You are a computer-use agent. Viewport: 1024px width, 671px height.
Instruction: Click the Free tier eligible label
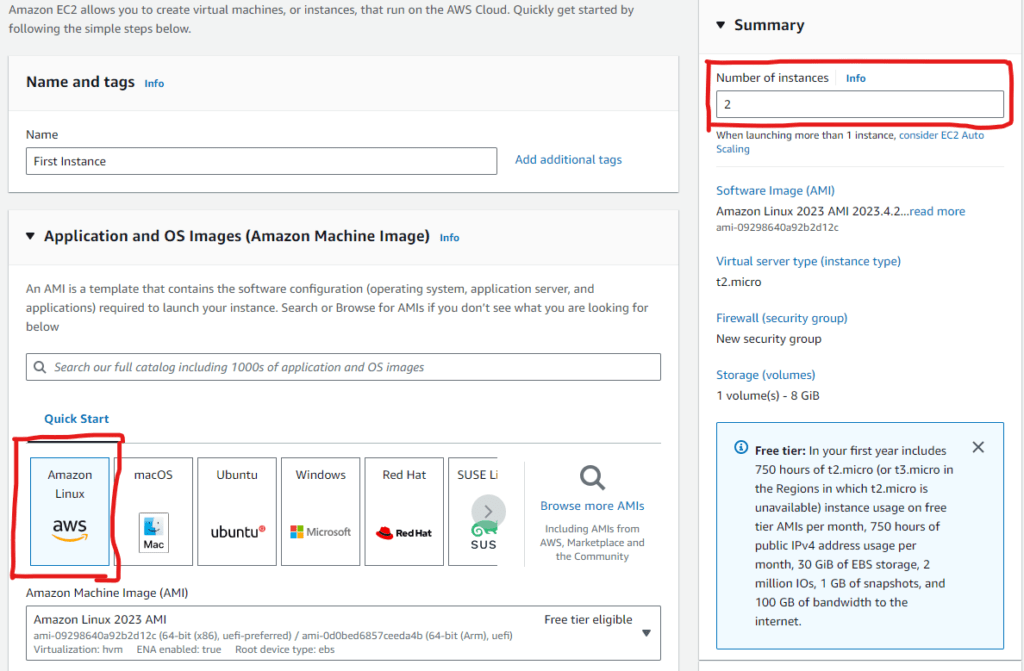point(588,619)
